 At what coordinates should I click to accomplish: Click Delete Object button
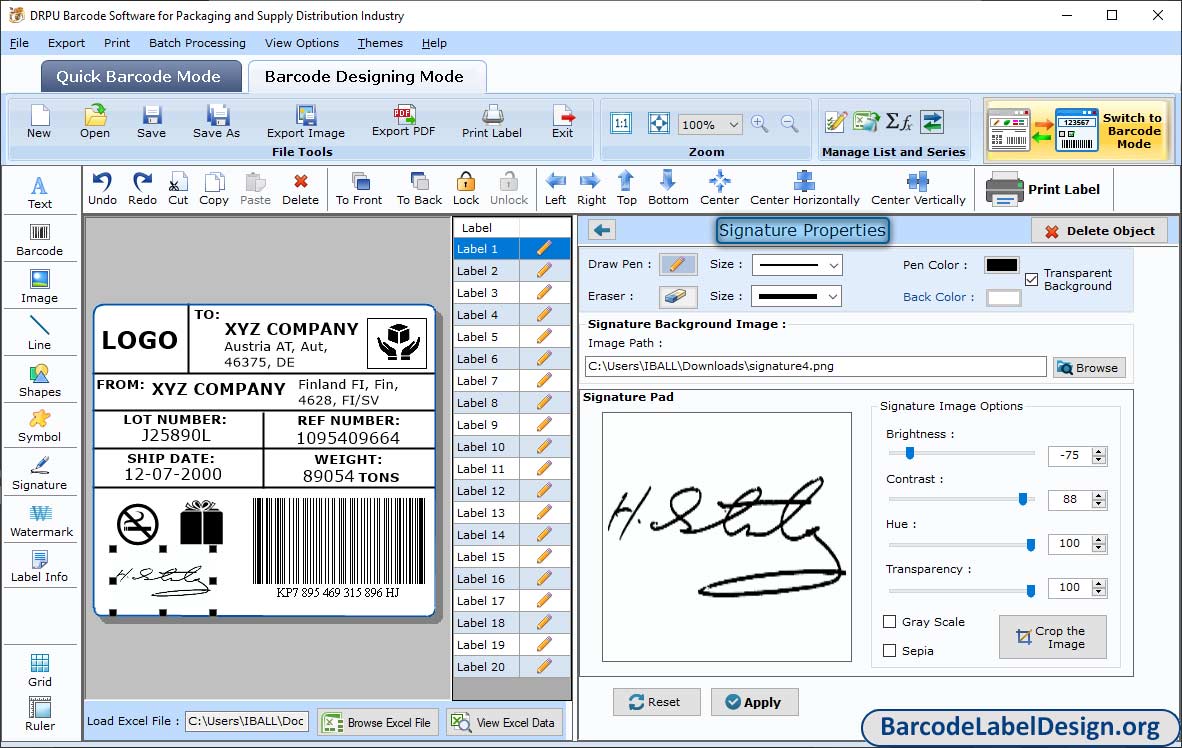(x=1099, y=231)
